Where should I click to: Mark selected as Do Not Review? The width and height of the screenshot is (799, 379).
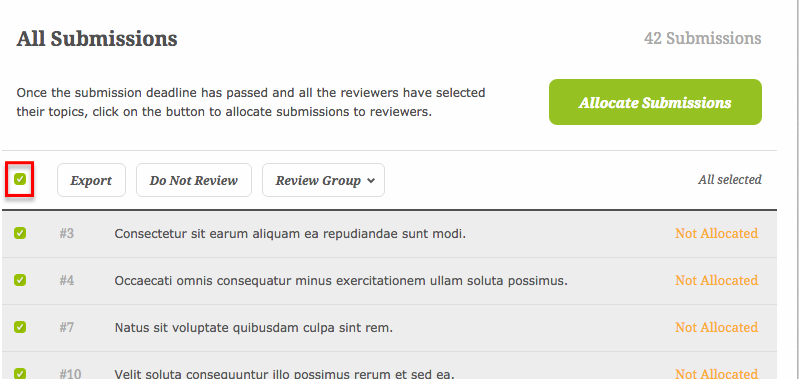pos(194,180)
